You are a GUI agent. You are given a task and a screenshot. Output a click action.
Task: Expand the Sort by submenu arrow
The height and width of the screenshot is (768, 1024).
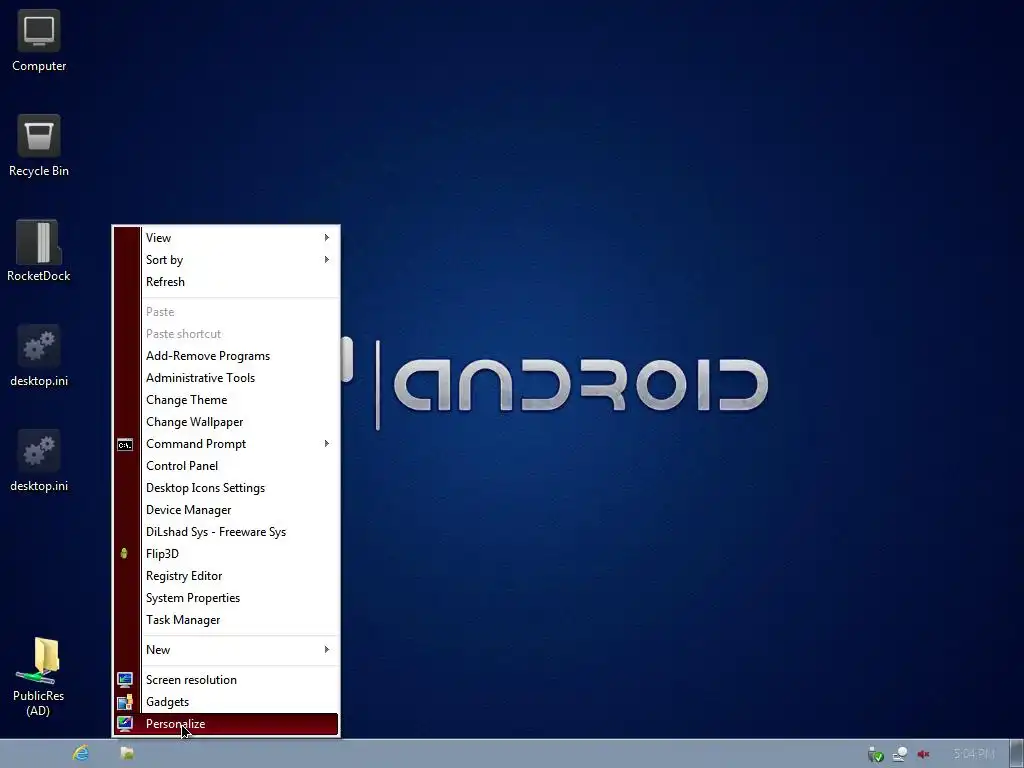click(x=327, y=260)
